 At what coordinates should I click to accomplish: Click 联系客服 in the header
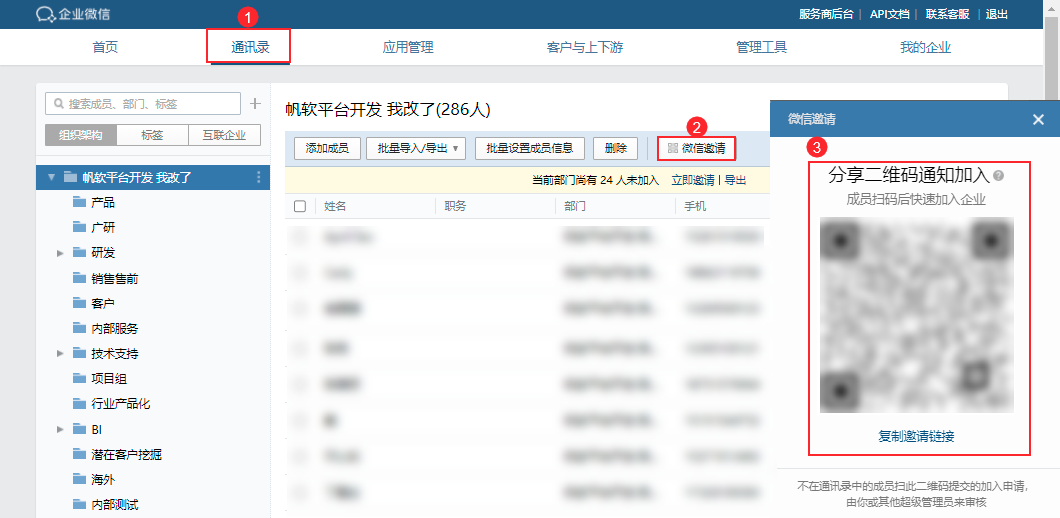[x=947, y=14]
